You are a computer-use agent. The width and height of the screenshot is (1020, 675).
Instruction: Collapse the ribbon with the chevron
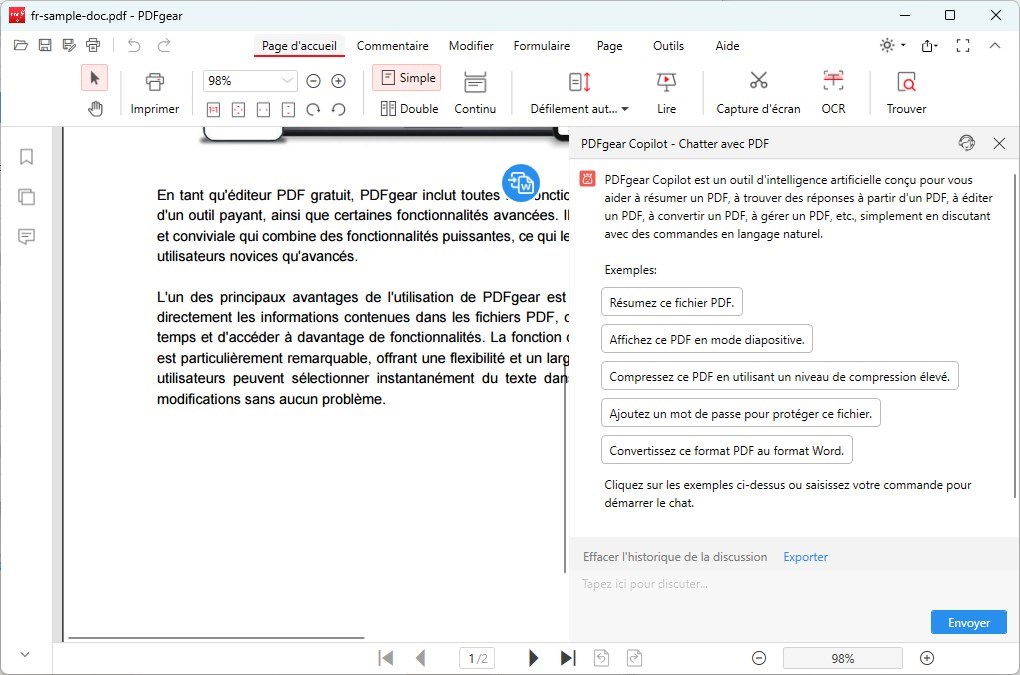[x=995, y=46]
